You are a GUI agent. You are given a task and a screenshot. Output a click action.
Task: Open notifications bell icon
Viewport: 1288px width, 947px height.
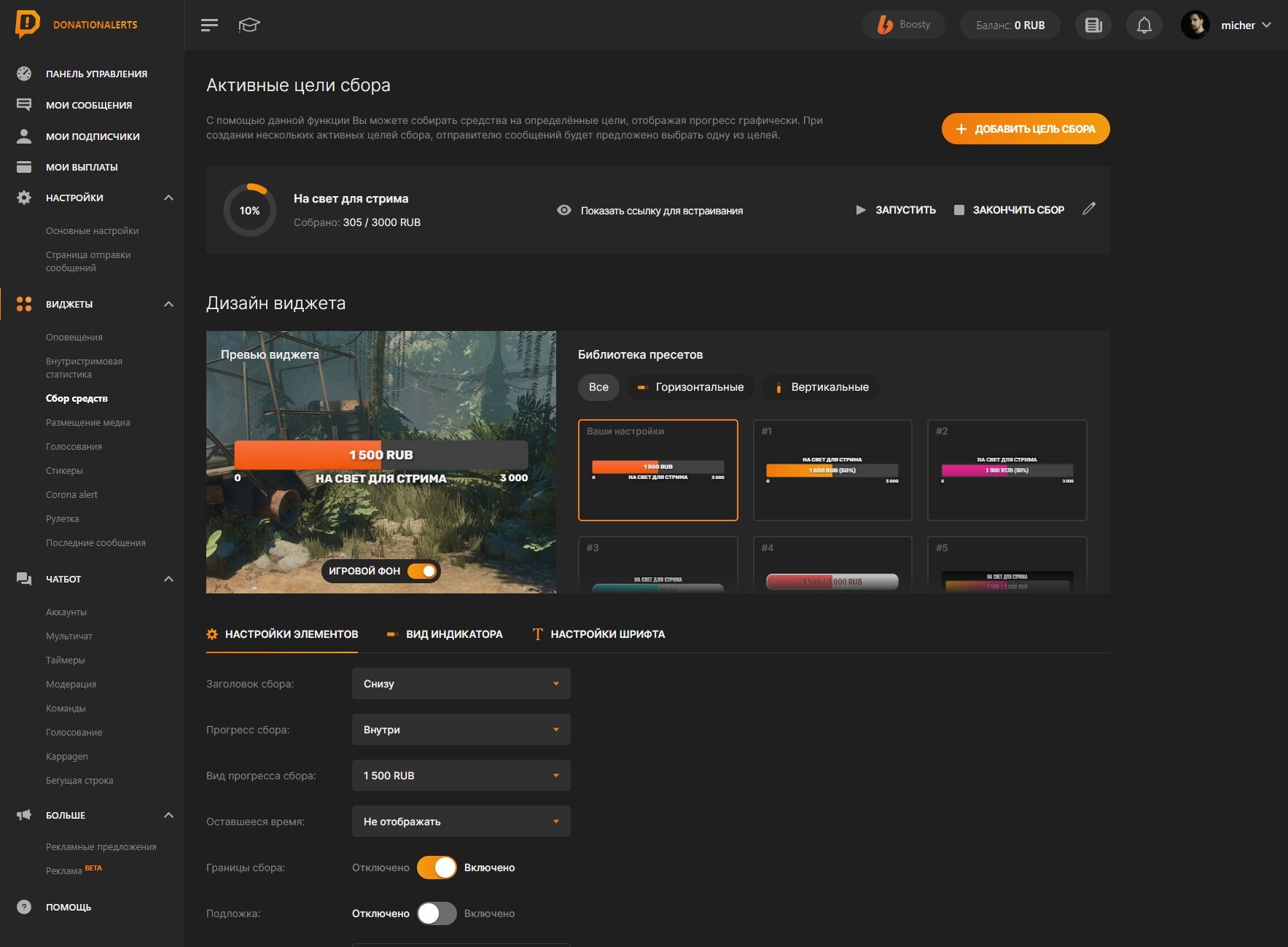click(1144, 25)
